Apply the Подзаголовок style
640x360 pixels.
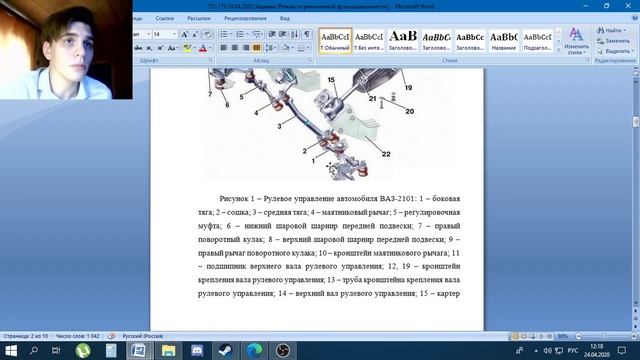coord(538,41)
